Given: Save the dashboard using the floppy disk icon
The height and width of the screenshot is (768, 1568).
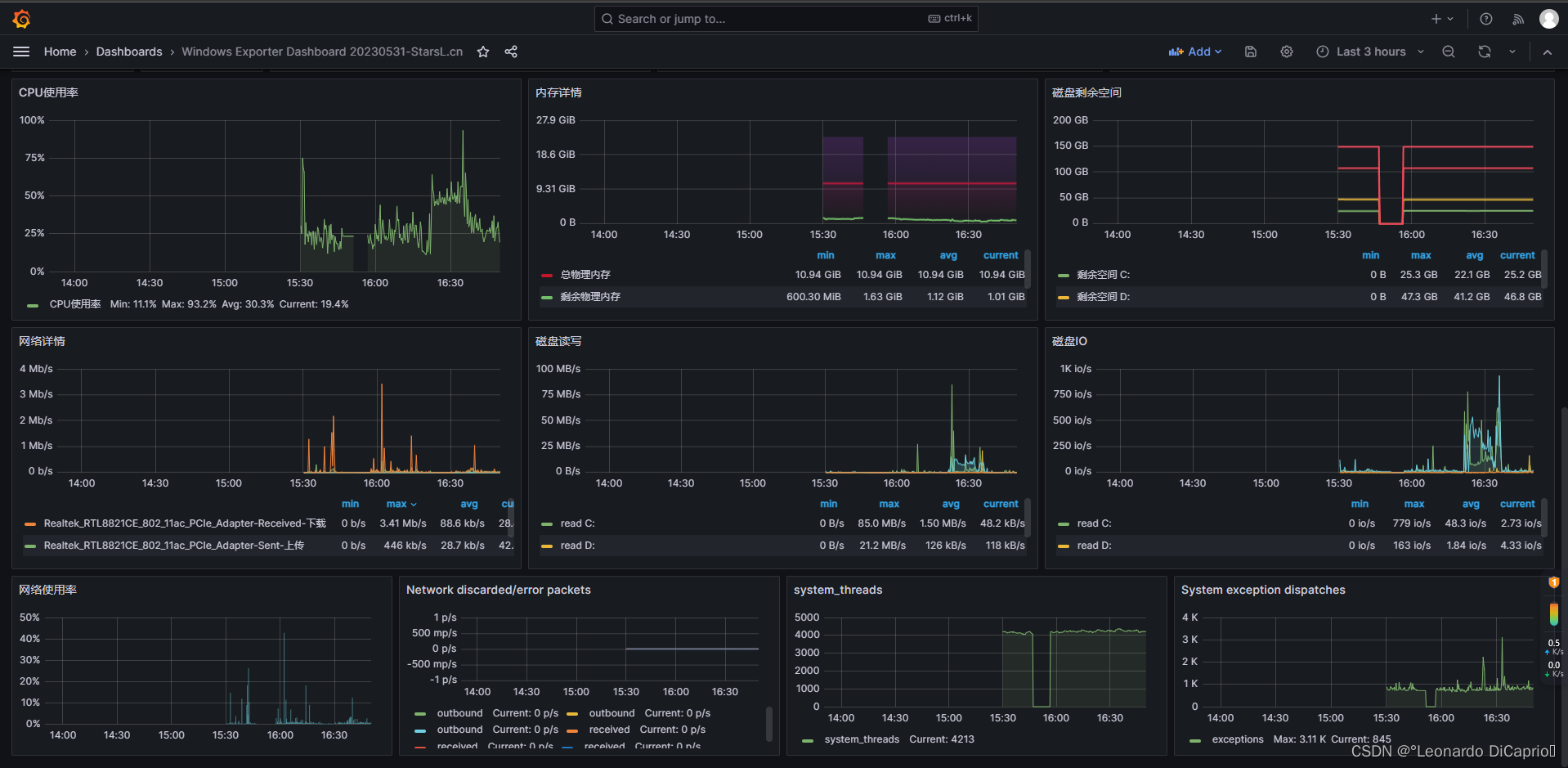Looking at the screenshot, I should [1250, 51].
